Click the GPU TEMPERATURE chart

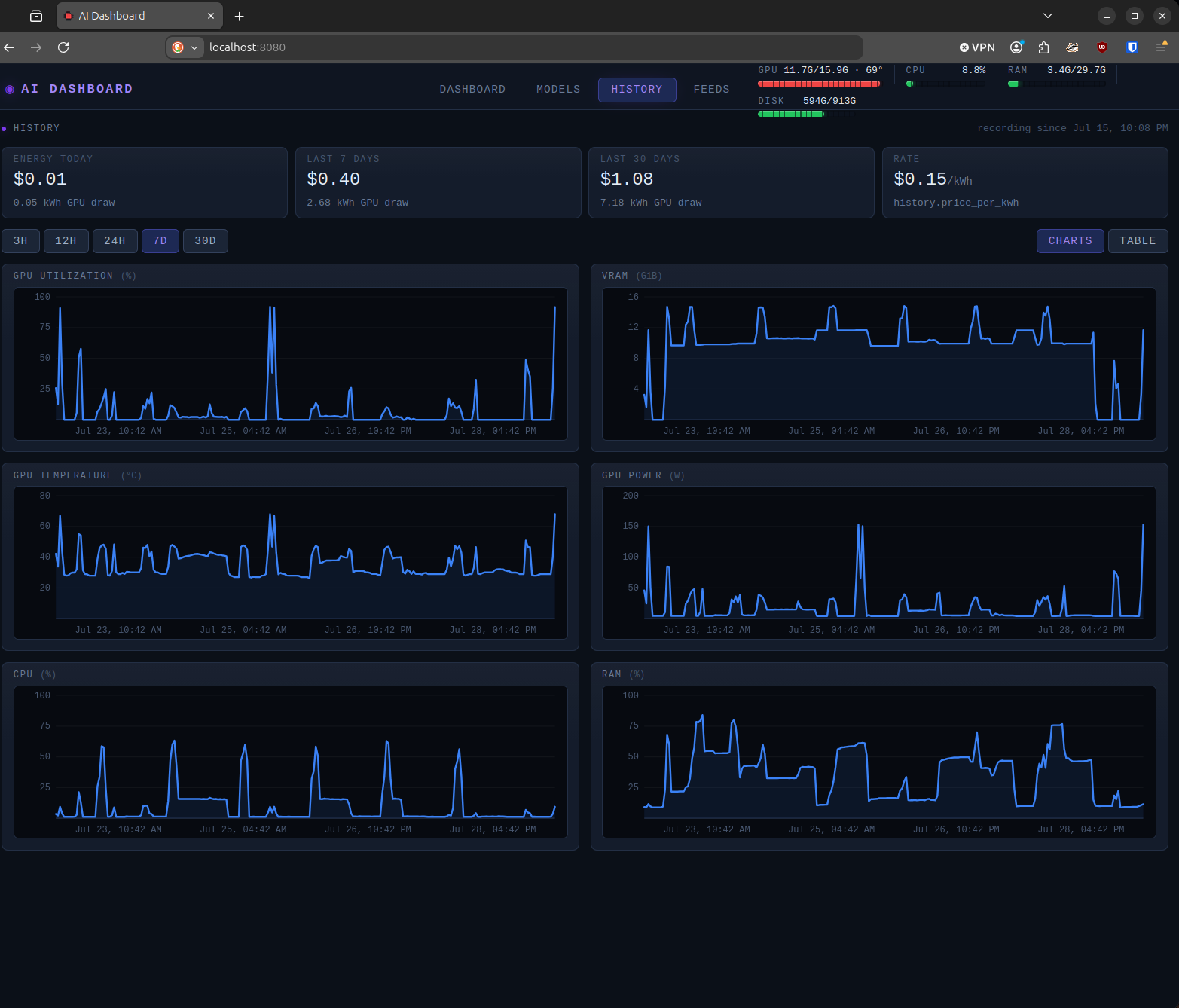pos(291,563)
